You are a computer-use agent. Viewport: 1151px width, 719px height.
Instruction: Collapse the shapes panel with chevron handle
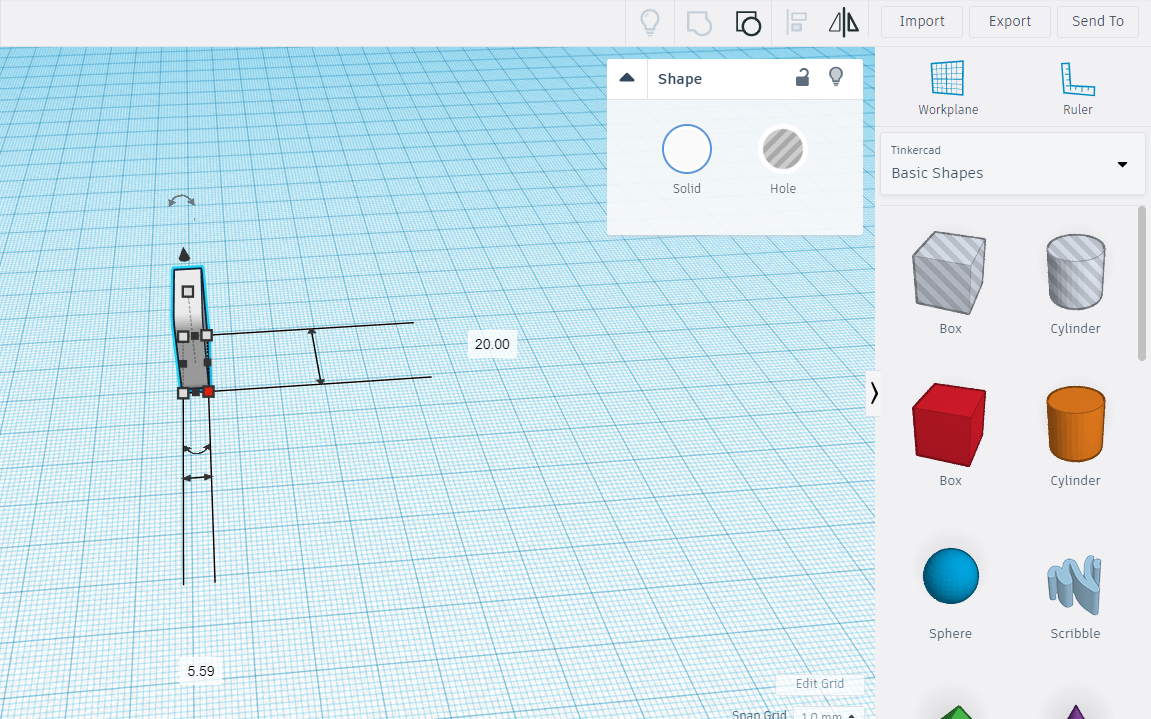point(874,394)
